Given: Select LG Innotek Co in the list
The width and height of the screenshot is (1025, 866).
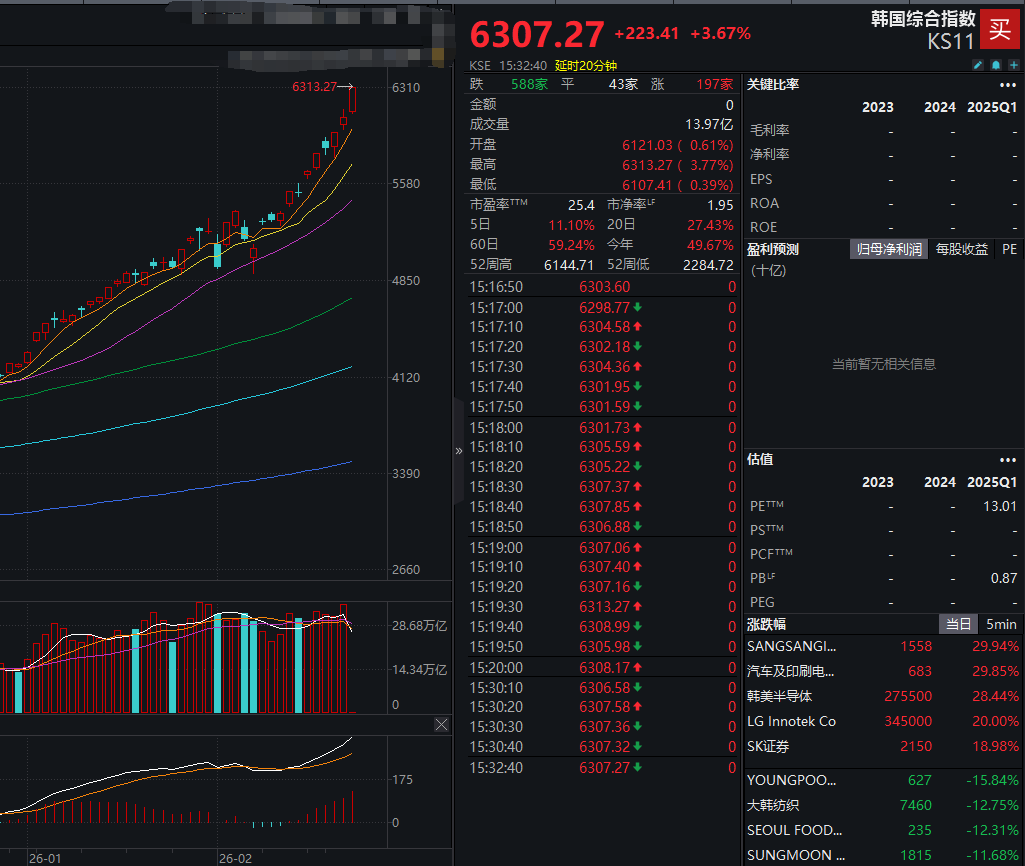Looking at the screenshot, I should pos(791,721).
